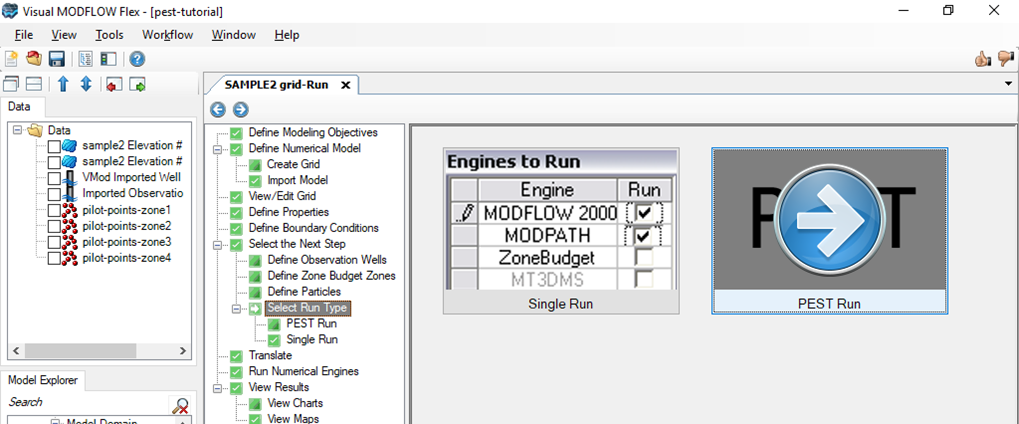
Task: Open project with the red folder icon
Action: 34,59
